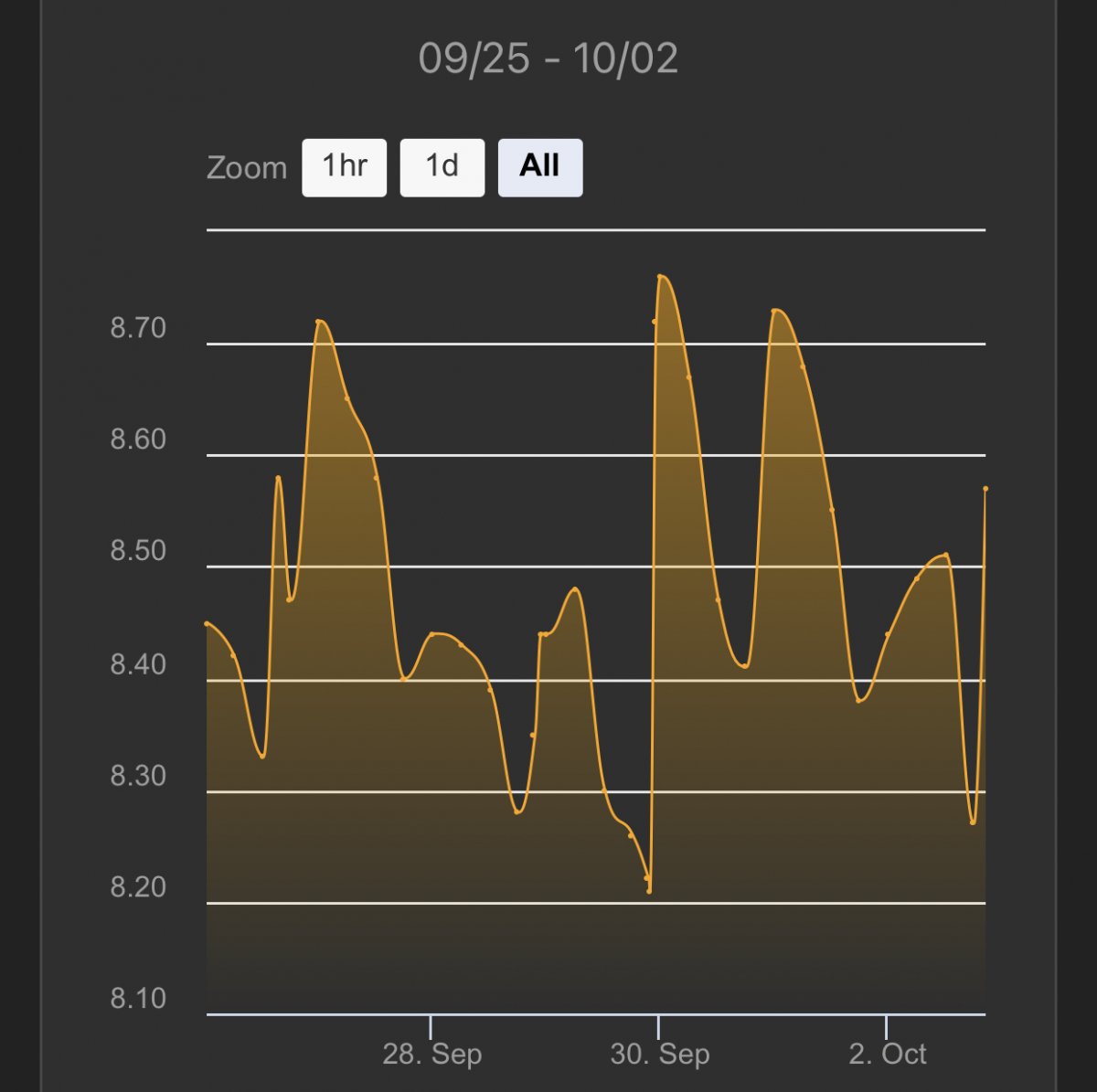This screenshot has height=1092, width=1097.
Task: Click the Zoom label
Action: tap(247, 168)
